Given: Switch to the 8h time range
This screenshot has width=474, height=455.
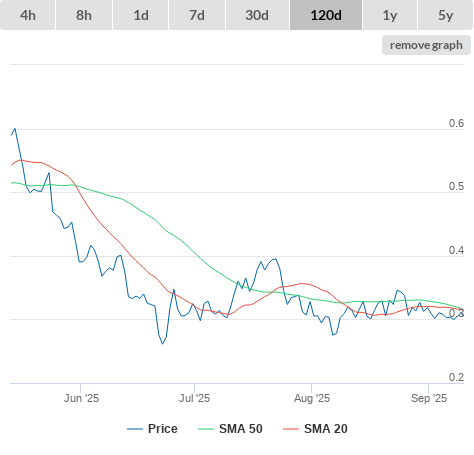Looking at the screenshot, I should (84, 15).
